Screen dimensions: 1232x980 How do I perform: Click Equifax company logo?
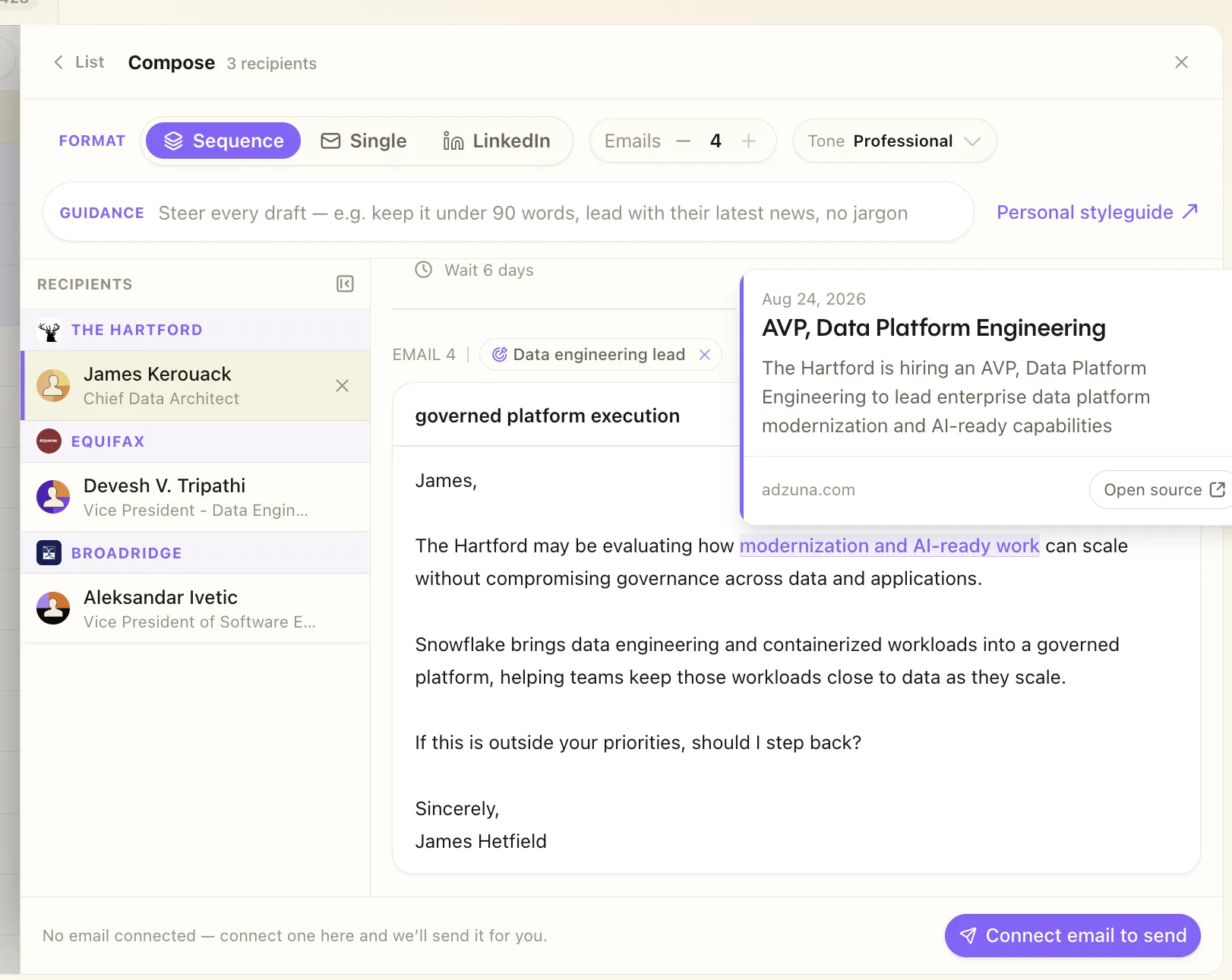pyautogui.click(x=49, y=441)
